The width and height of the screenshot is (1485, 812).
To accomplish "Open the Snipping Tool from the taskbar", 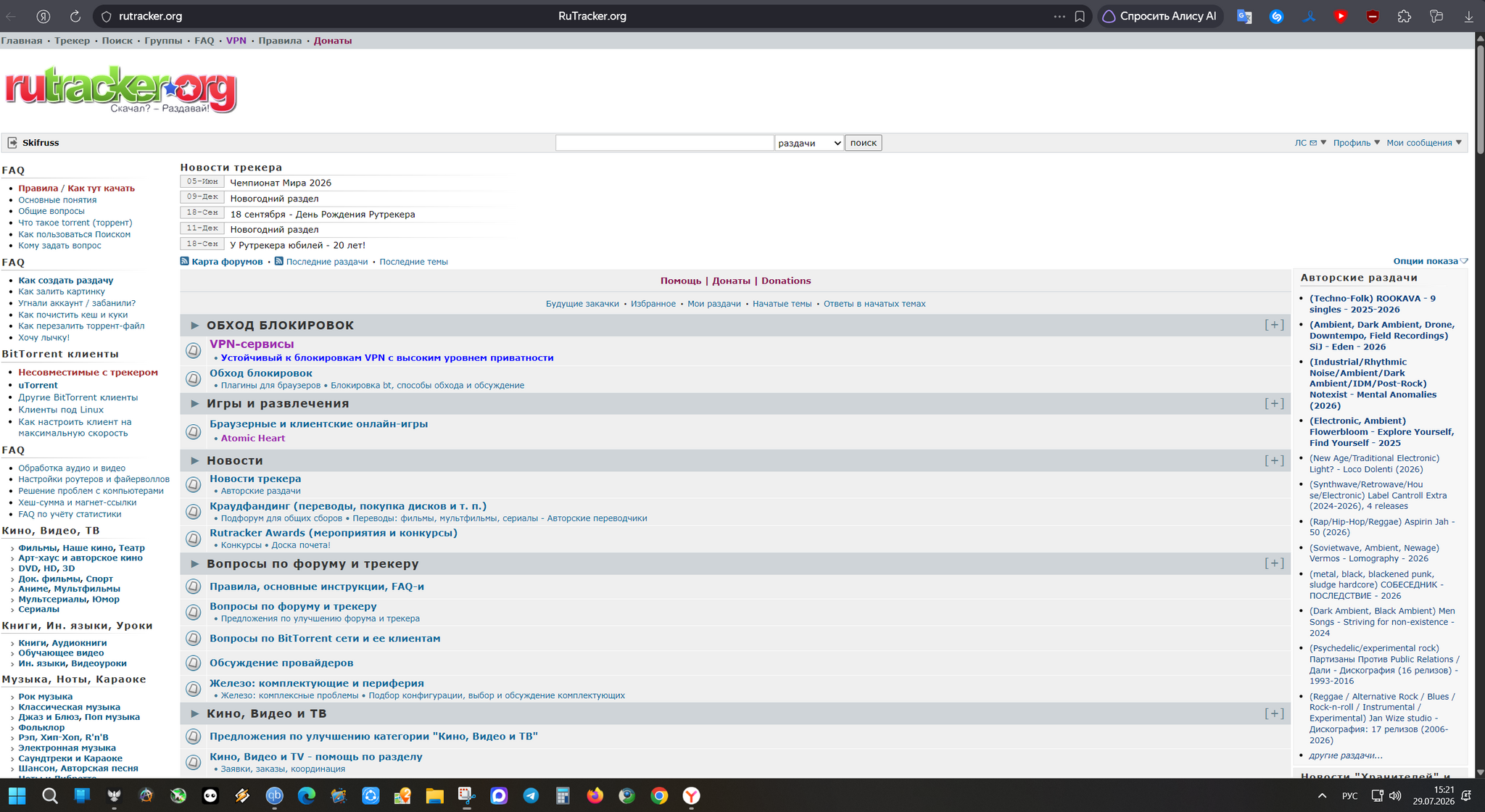I will pyautogui.click(x=466, y=795).
